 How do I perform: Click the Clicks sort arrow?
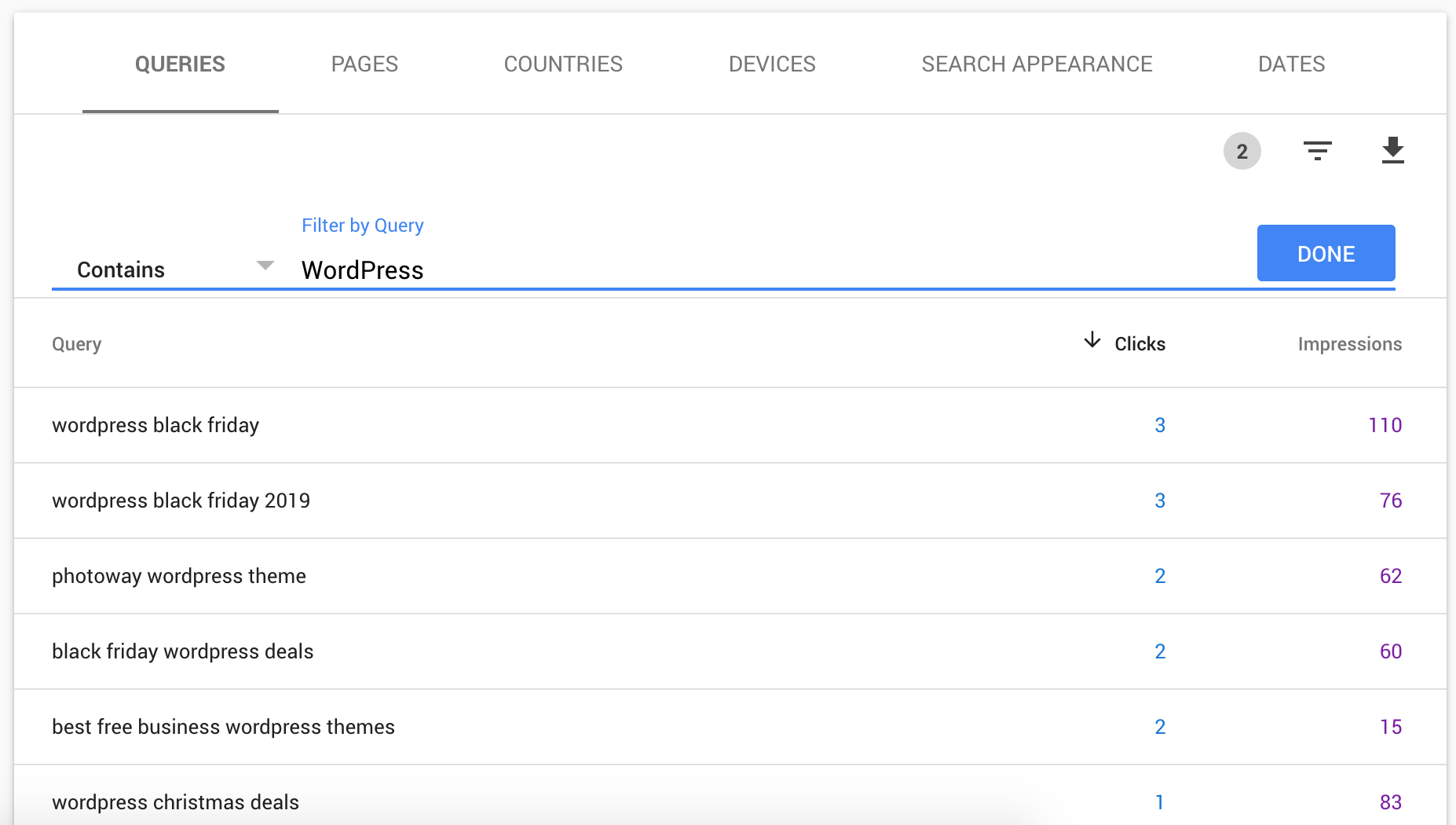click(1092, 340)
